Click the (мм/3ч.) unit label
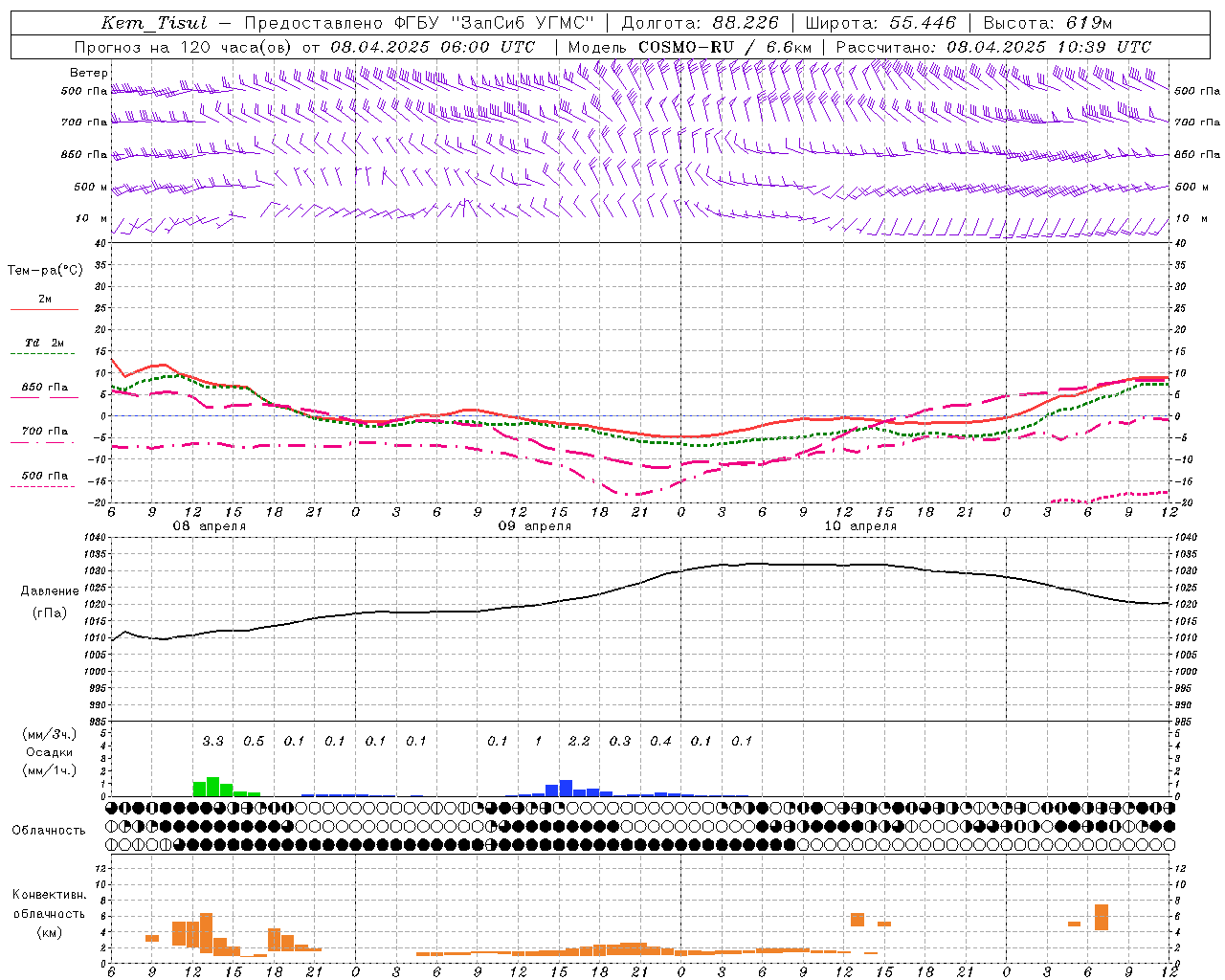This screenshot has width=1225, height=980. 49,734
